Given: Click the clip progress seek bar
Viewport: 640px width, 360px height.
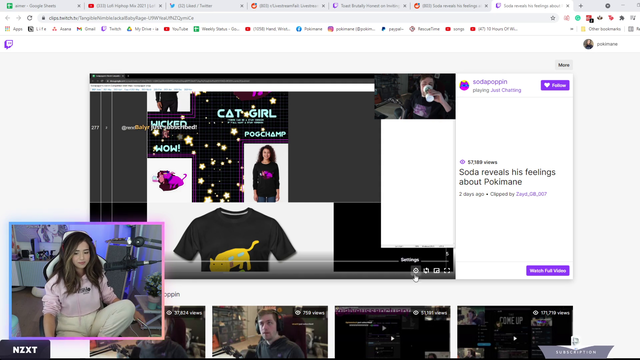Looking at the screenshot, I should point(272,262).
